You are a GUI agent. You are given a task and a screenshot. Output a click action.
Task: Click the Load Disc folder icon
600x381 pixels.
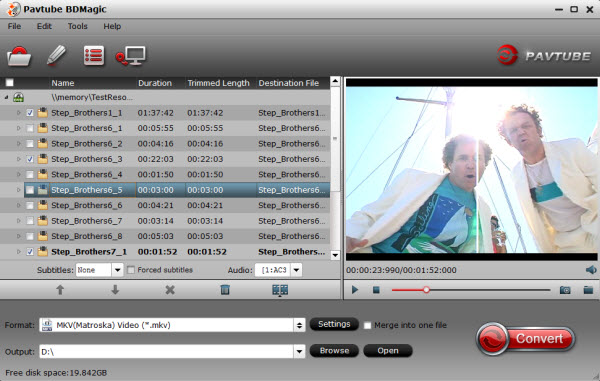click(x=19, y=56)
